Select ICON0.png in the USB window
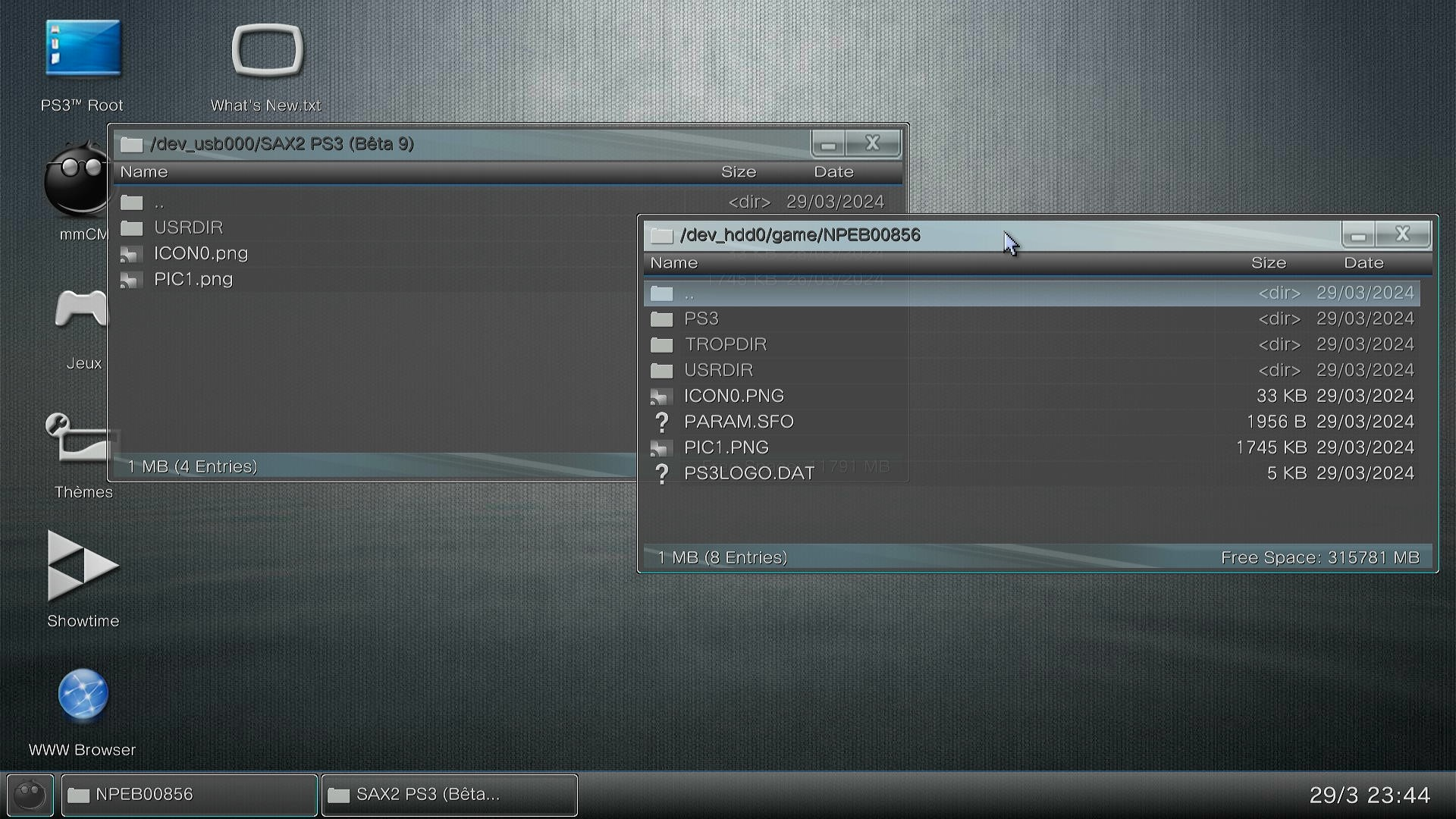Image resolution: width=1456 pixels, height=819 pixels. pos(200,253)
